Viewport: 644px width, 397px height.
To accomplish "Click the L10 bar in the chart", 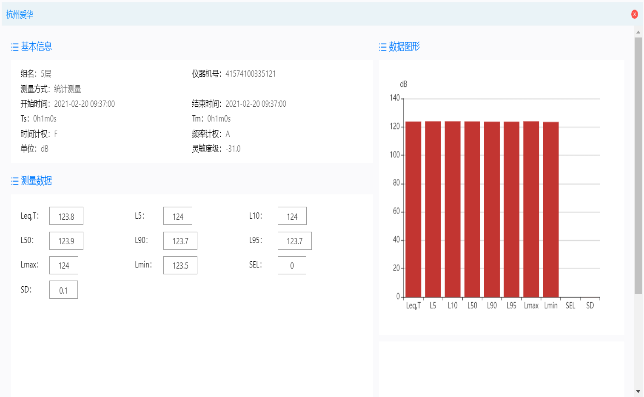I will 453,209.
